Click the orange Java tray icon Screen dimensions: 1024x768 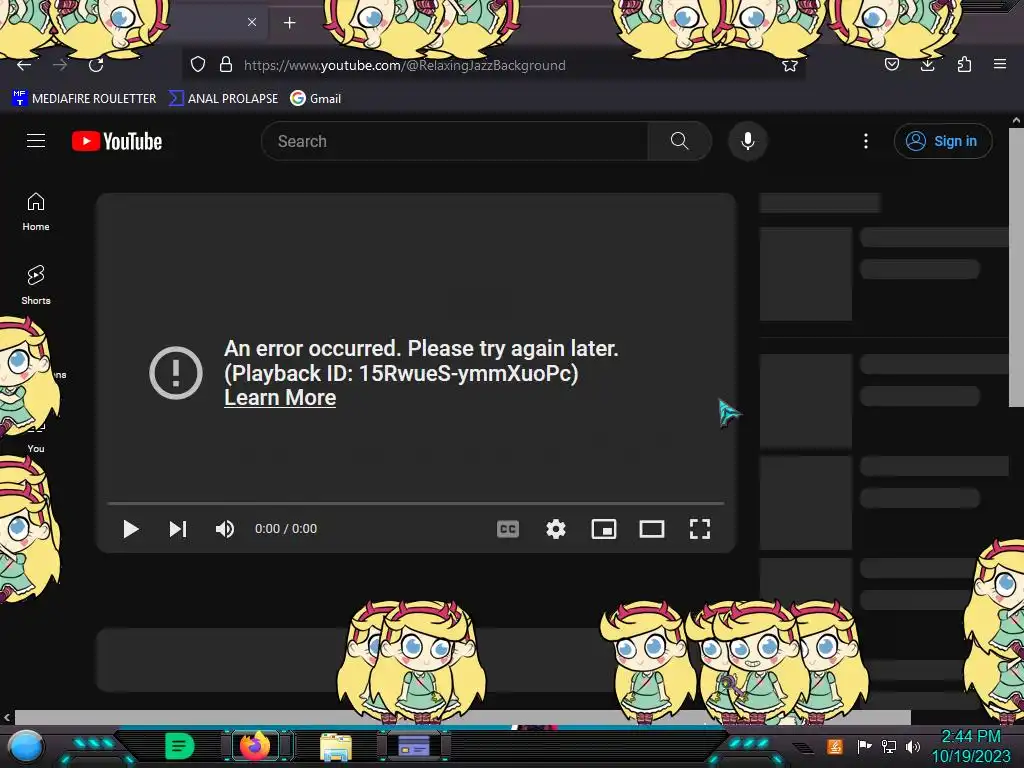coord(835,746)
